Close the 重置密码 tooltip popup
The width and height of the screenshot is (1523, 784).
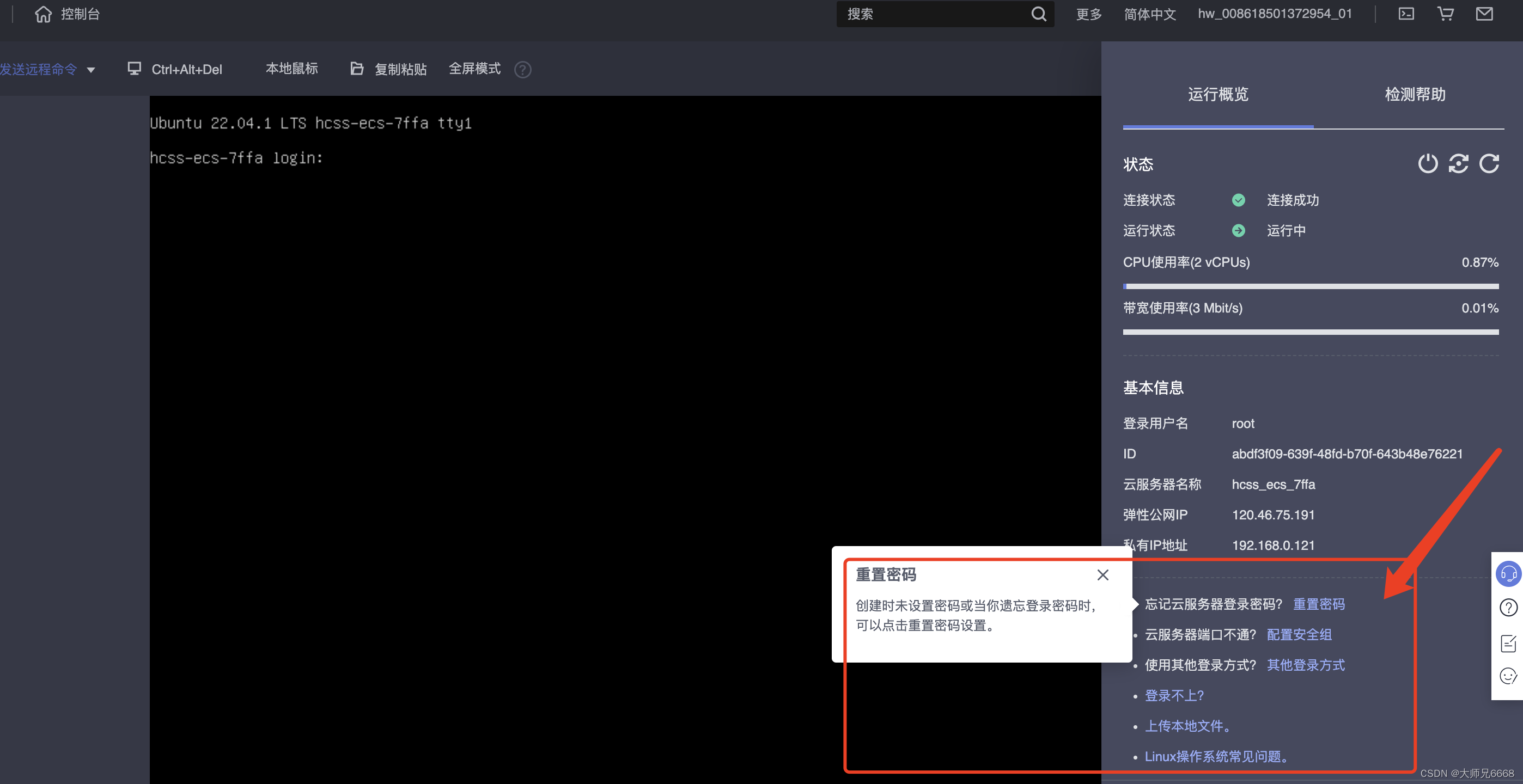pos(1102,575)
